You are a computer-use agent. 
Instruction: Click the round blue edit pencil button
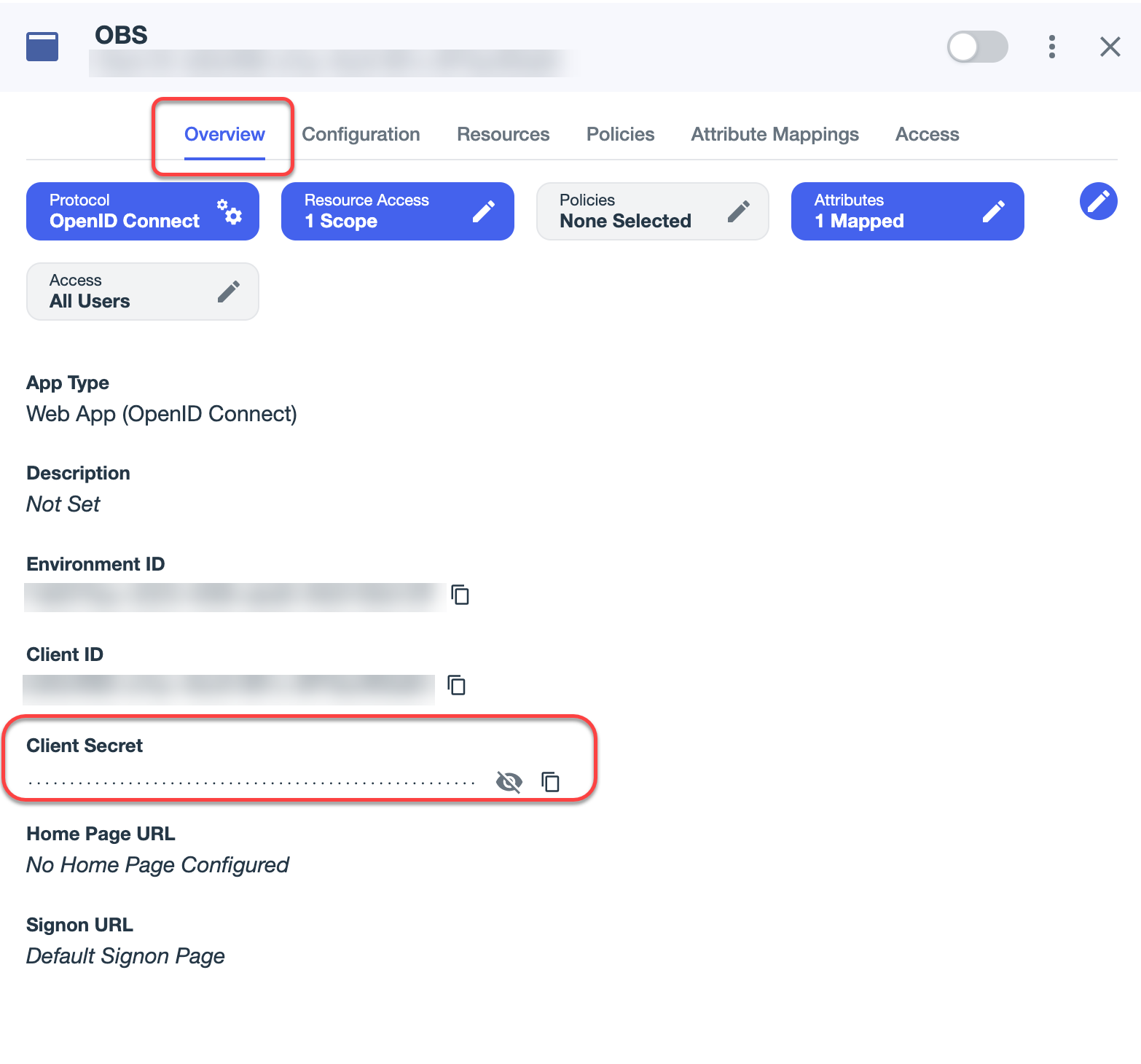click(x=1098, y=201)
